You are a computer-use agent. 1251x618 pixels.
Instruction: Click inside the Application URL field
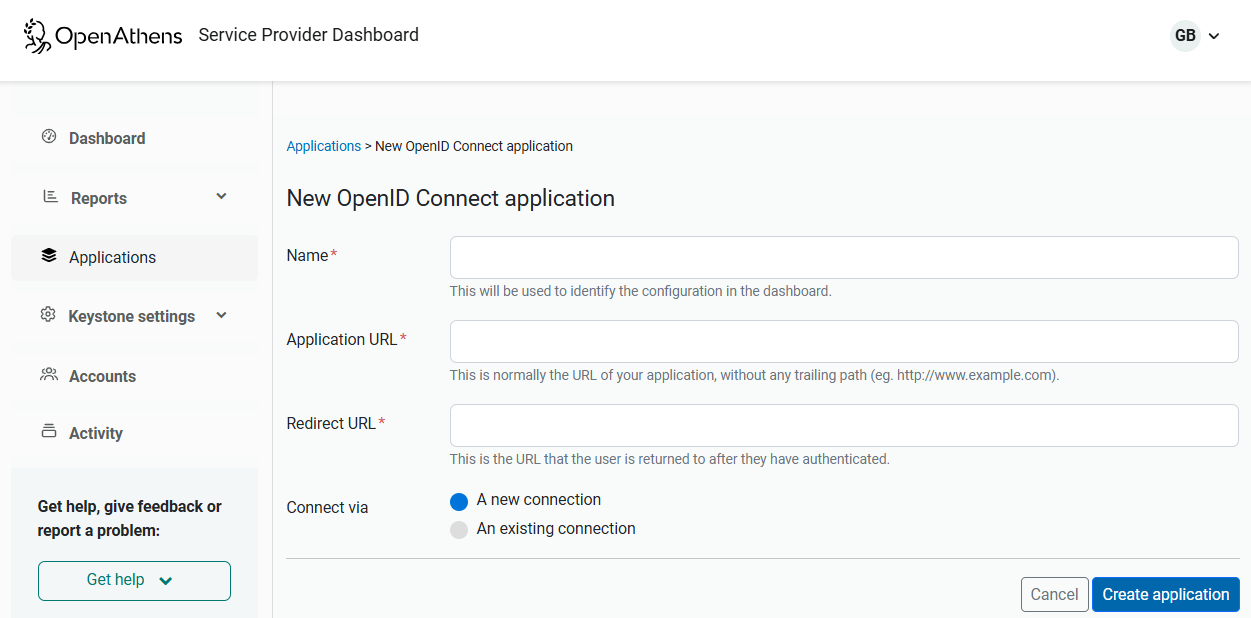click(843, 341)
